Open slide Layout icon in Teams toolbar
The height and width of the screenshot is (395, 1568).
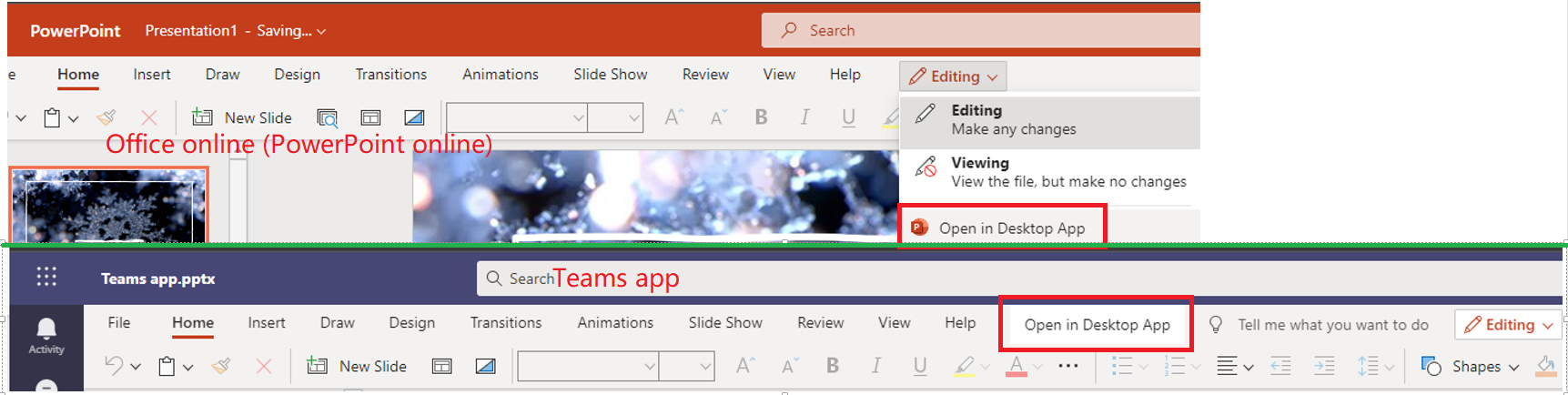pos(442,366)
